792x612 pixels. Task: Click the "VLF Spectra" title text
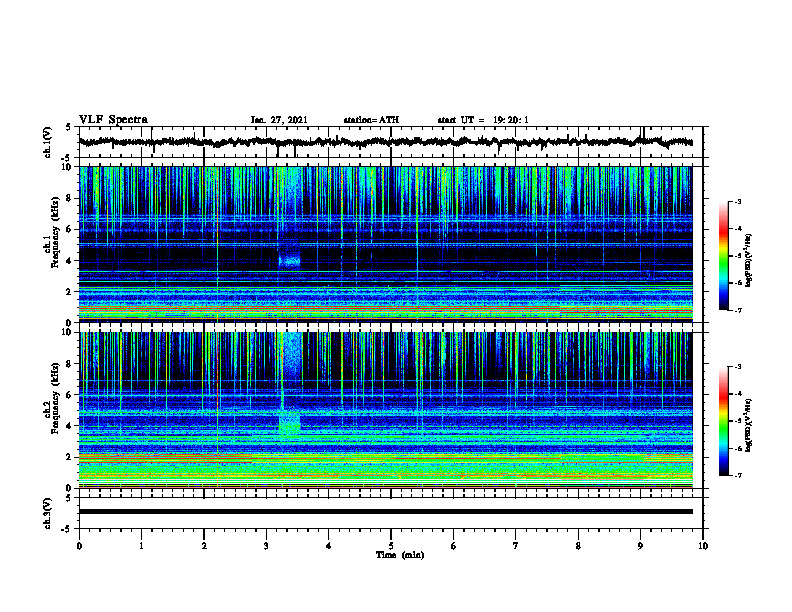click(x=113, y=120)
